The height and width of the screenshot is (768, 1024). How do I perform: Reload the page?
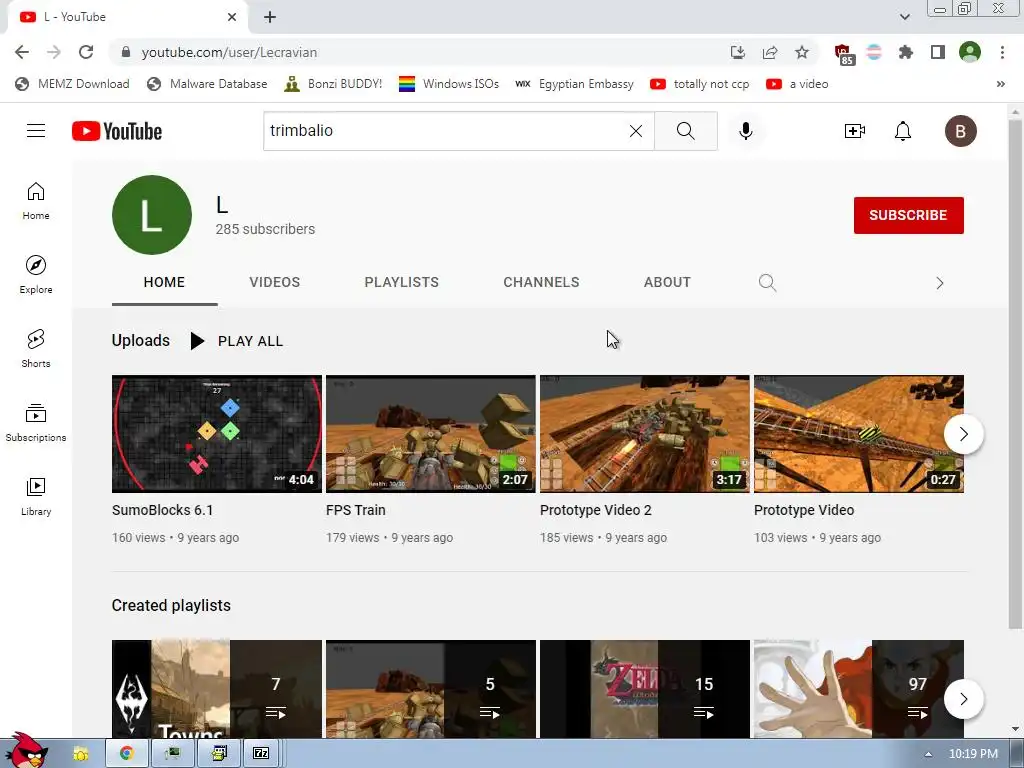[x=86, y=52]
